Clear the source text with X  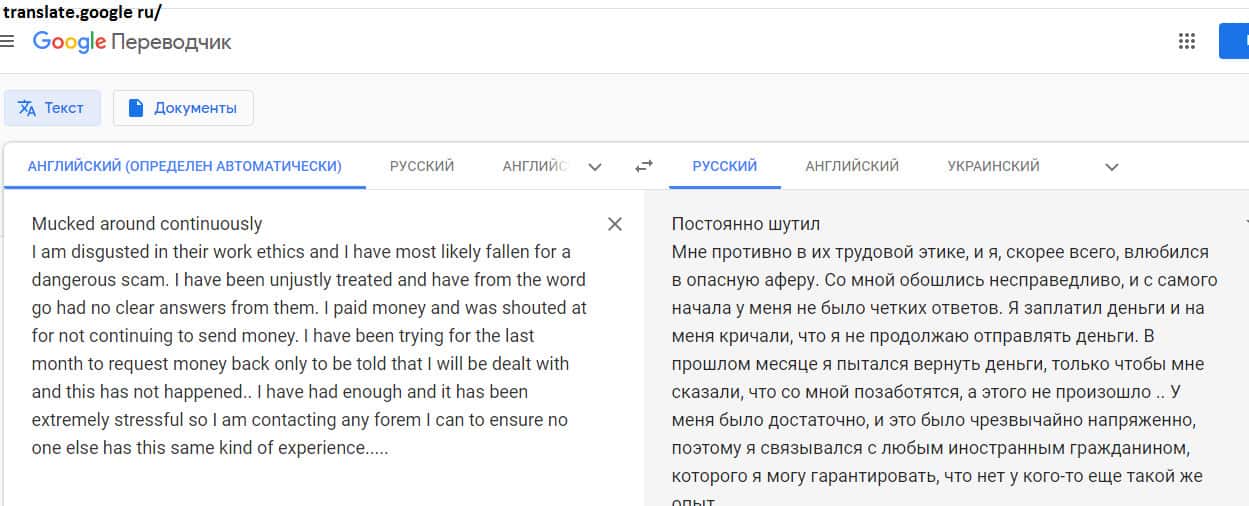(x=615, y=224)
